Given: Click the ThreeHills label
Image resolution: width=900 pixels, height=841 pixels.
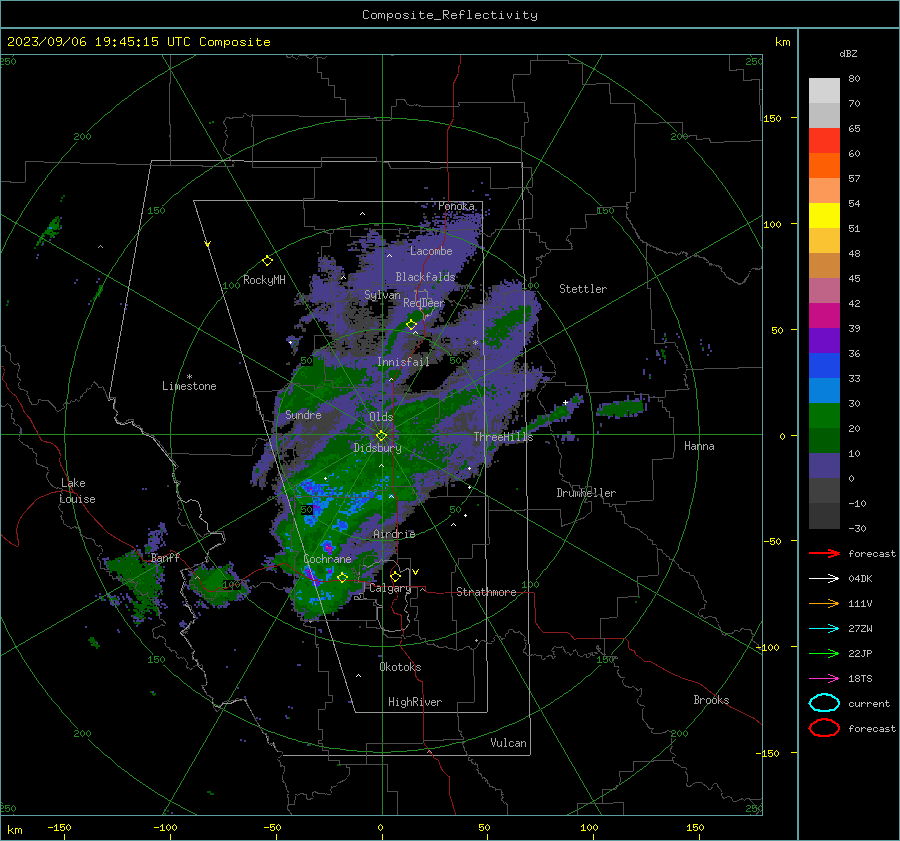Looking at the screenshot, I should [x=503, y=437].
